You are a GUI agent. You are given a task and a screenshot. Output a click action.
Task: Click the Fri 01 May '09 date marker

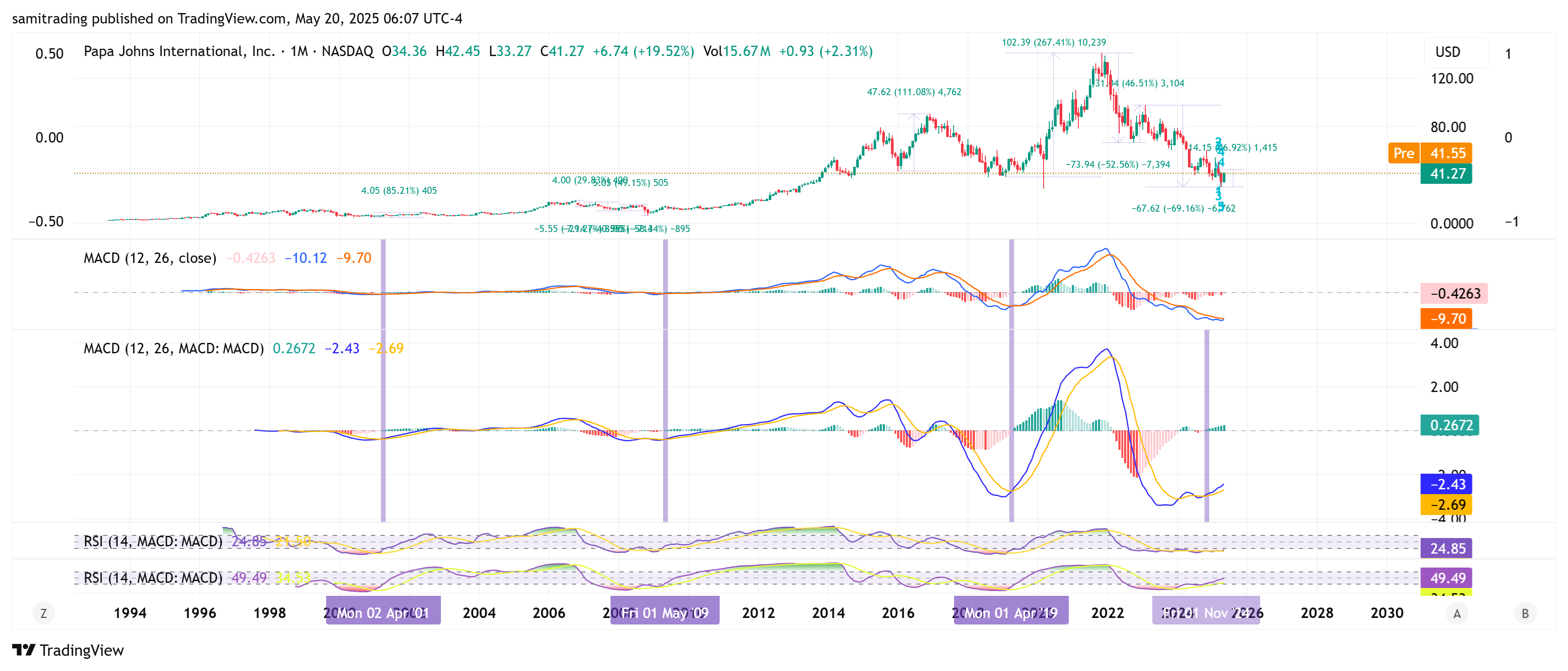(665, 613)
